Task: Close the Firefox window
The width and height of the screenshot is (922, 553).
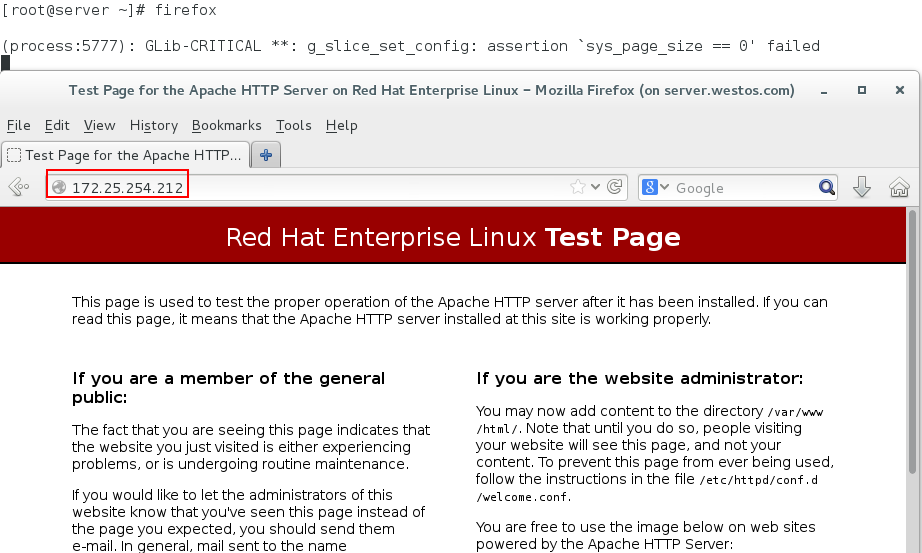Action: pyautogui.click(x=900, y=90)
